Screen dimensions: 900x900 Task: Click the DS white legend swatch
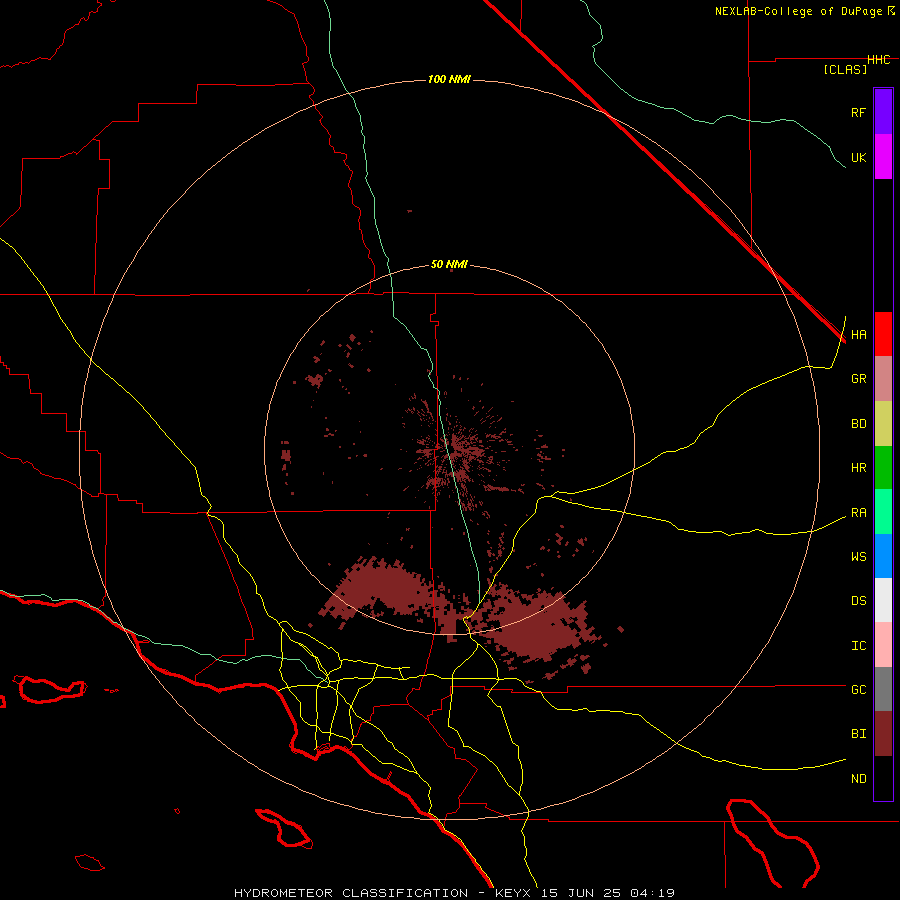tap(883, 600)
